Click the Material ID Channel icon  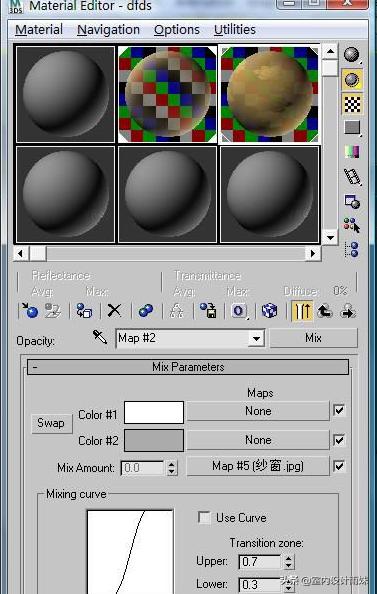point(239,311)
